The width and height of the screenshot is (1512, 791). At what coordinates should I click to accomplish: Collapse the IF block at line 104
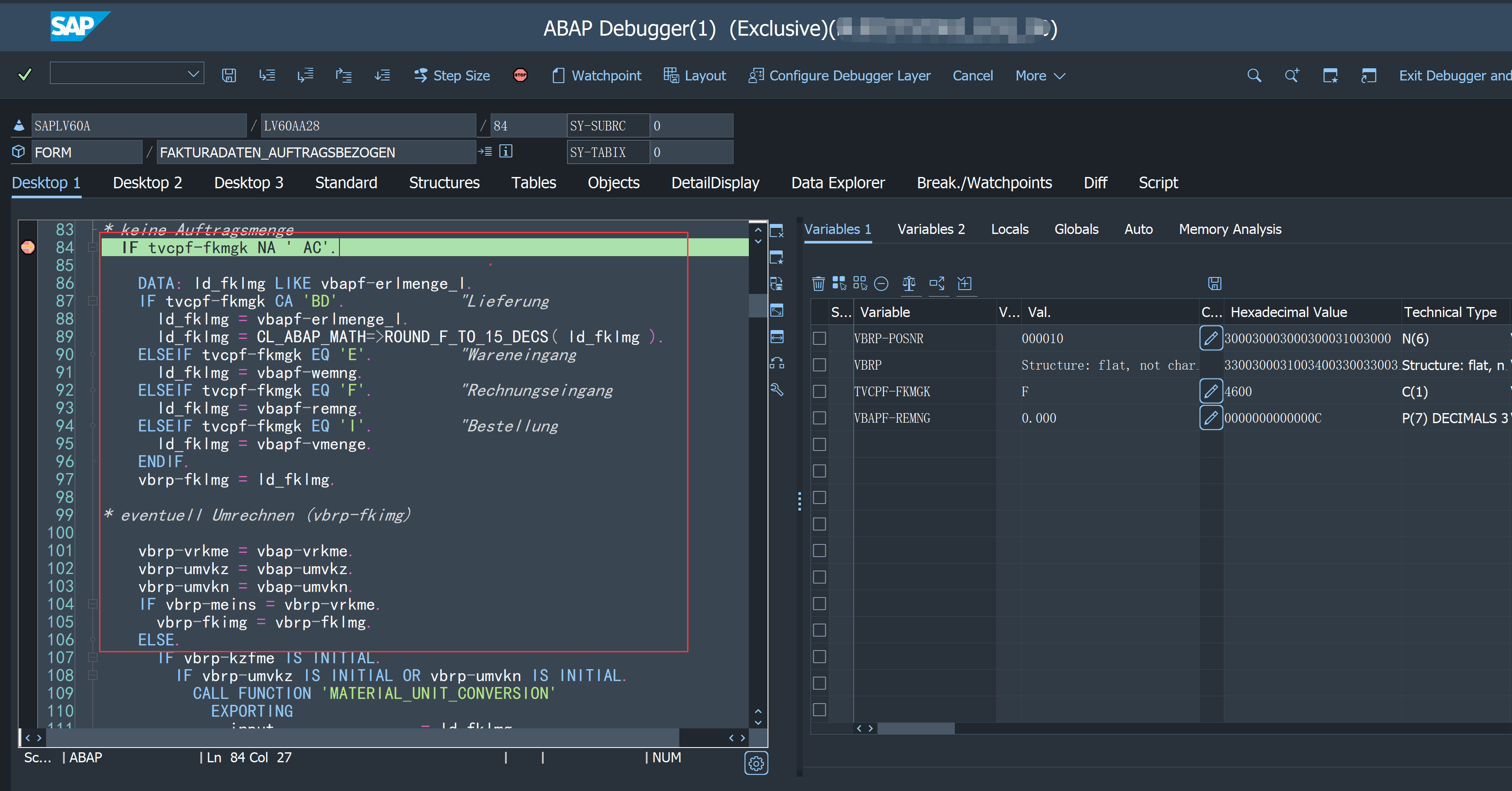pos(92,604)
